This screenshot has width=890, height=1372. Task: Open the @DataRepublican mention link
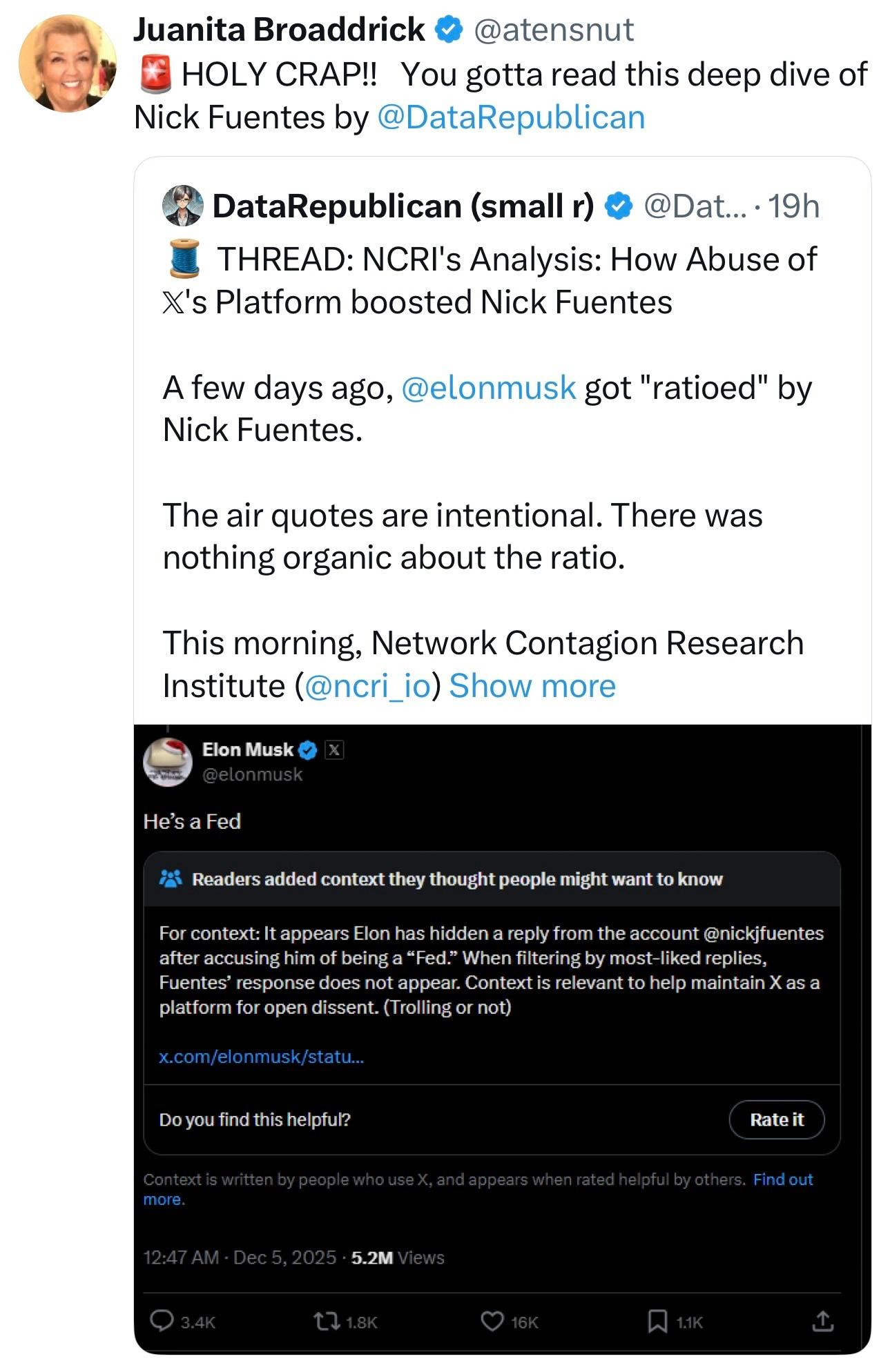[510, 117]
